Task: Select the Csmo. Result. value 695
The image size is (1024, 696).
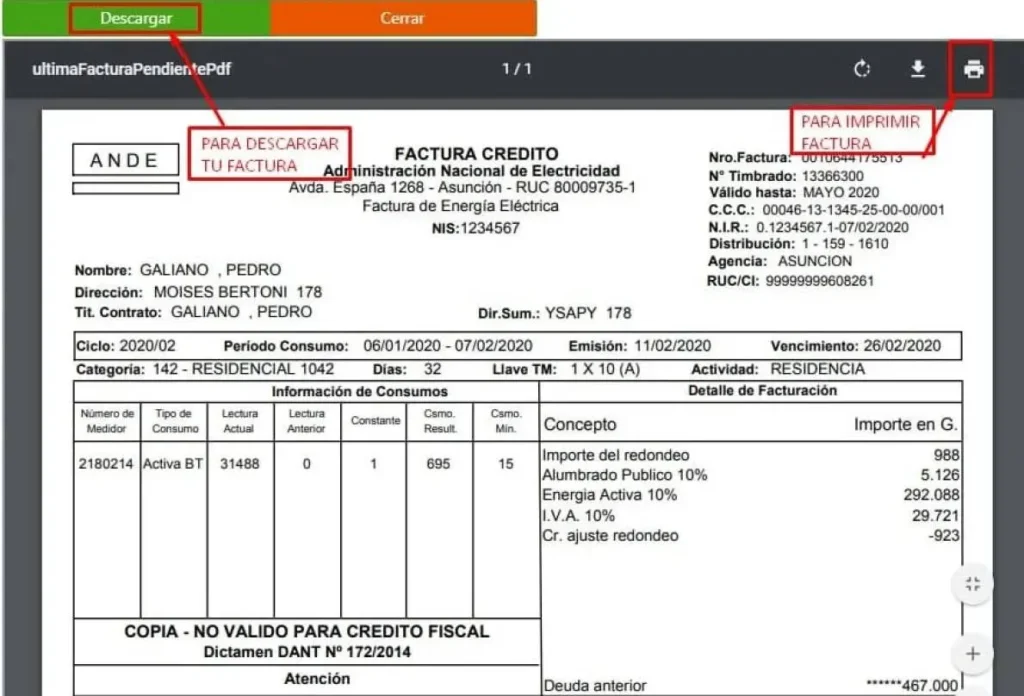Action: (x=438, y=464)
